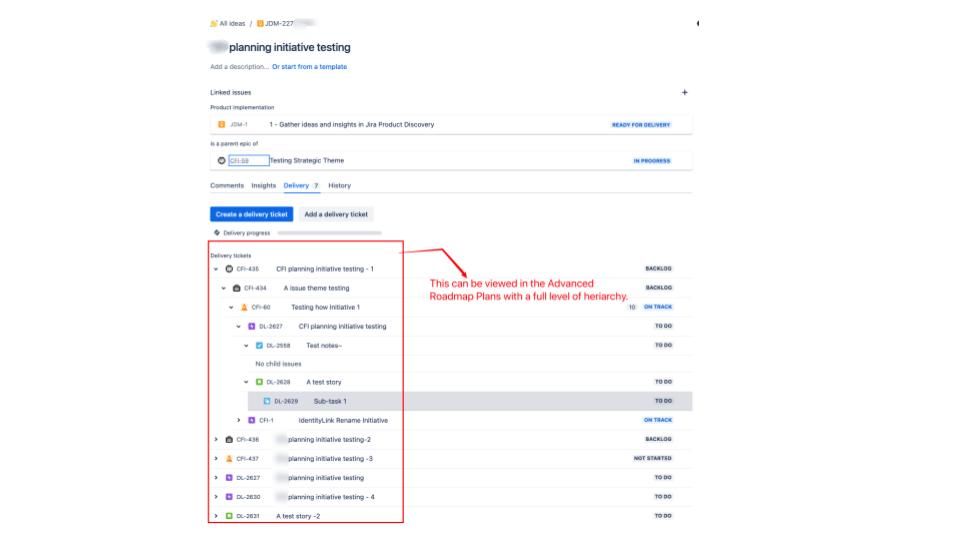The height and width of the screenshot is (540, 960).
Task: Click the All ideas breadcrumb icon
Action: tap(214, 24)
